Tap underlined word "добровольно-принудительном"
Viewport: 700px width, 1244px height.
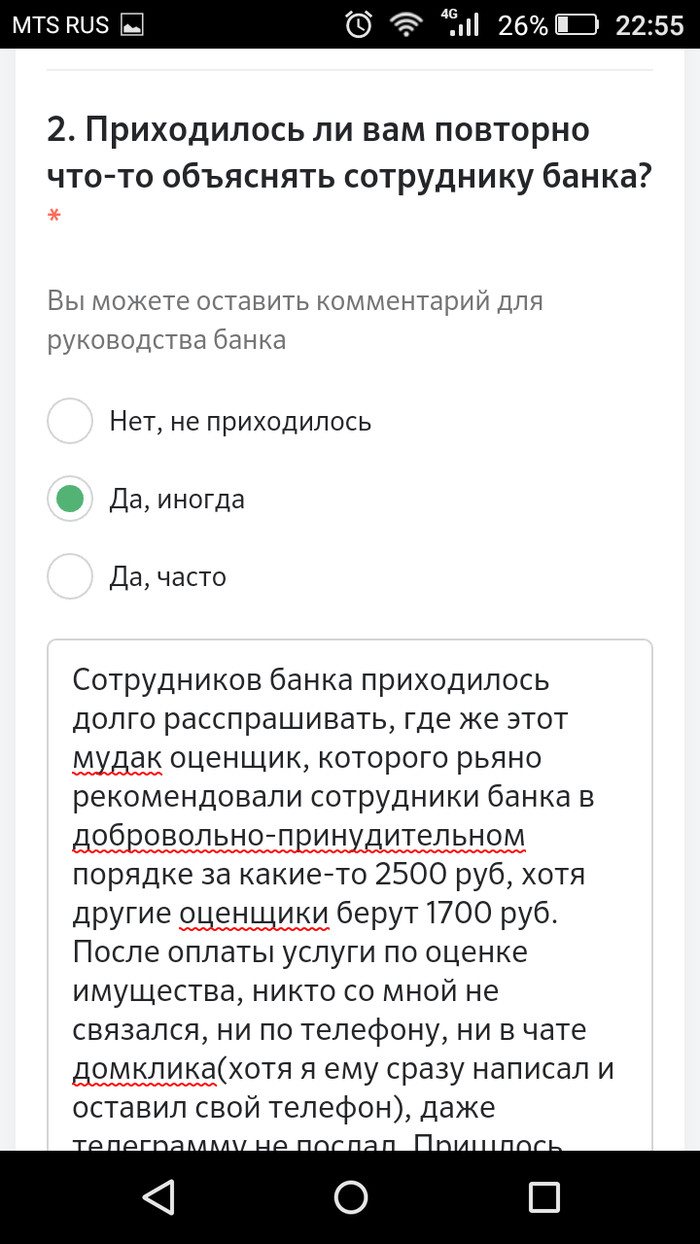pyautogui.click(x=299, y=836)
